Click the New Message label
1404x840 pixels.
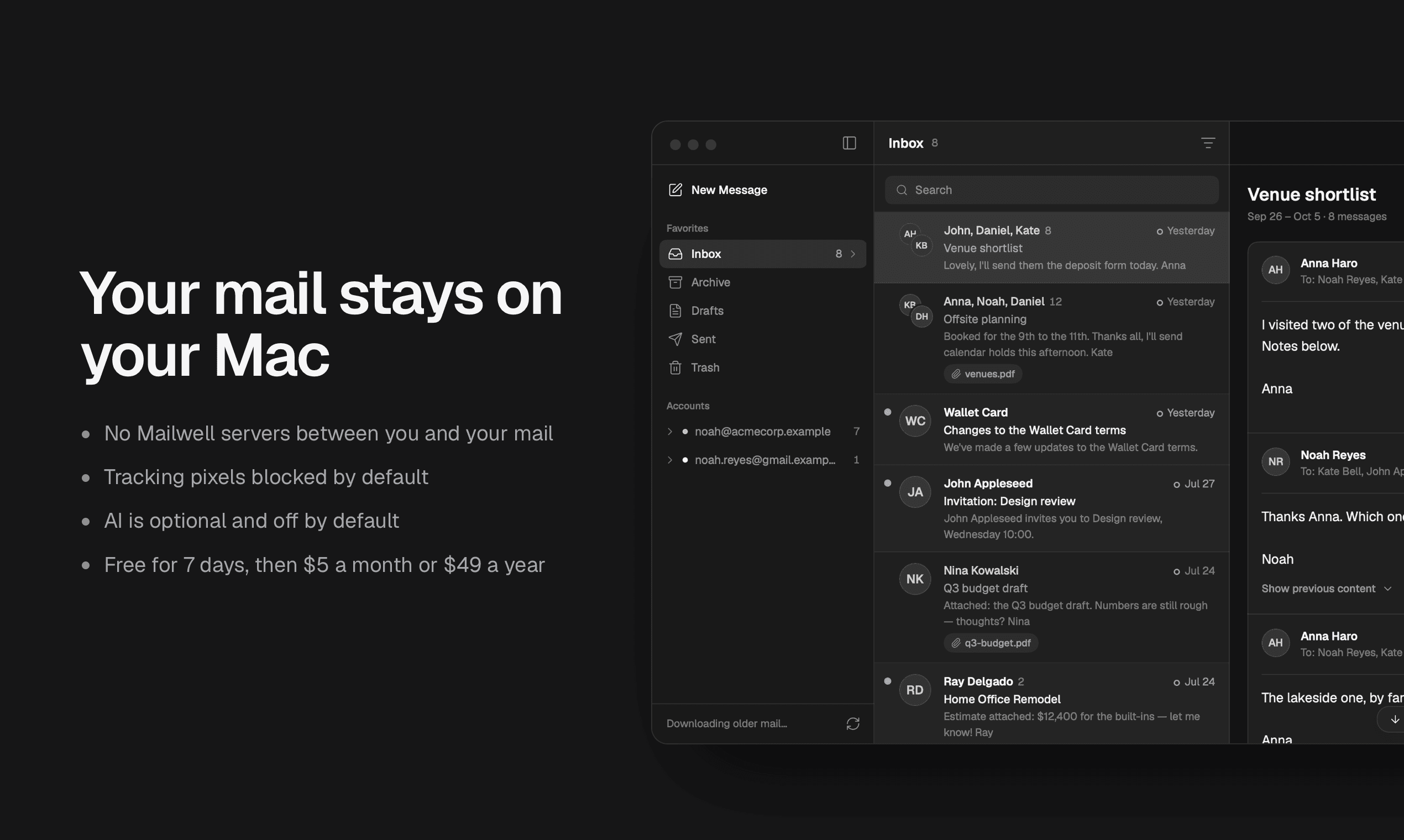(729, 190)
